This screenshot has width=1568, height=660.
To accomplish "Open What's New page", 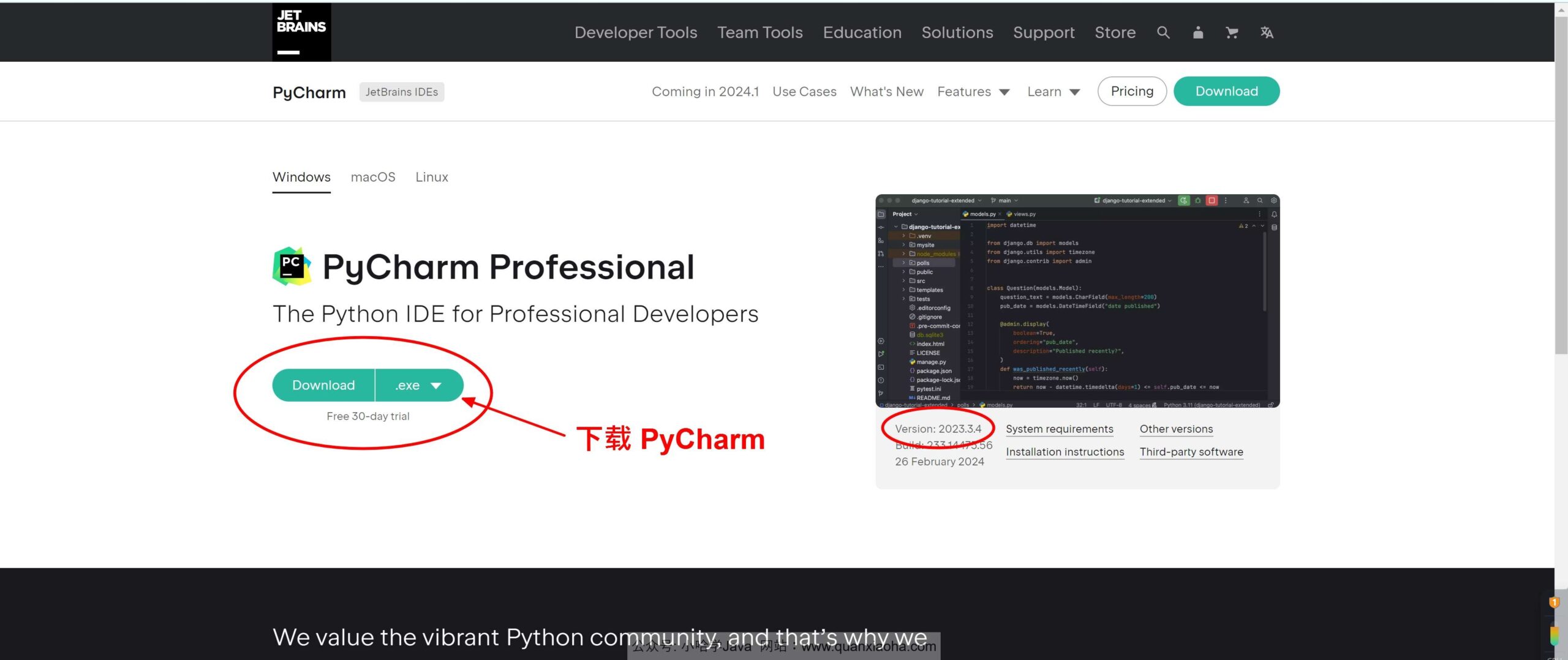I will point(887,91).
